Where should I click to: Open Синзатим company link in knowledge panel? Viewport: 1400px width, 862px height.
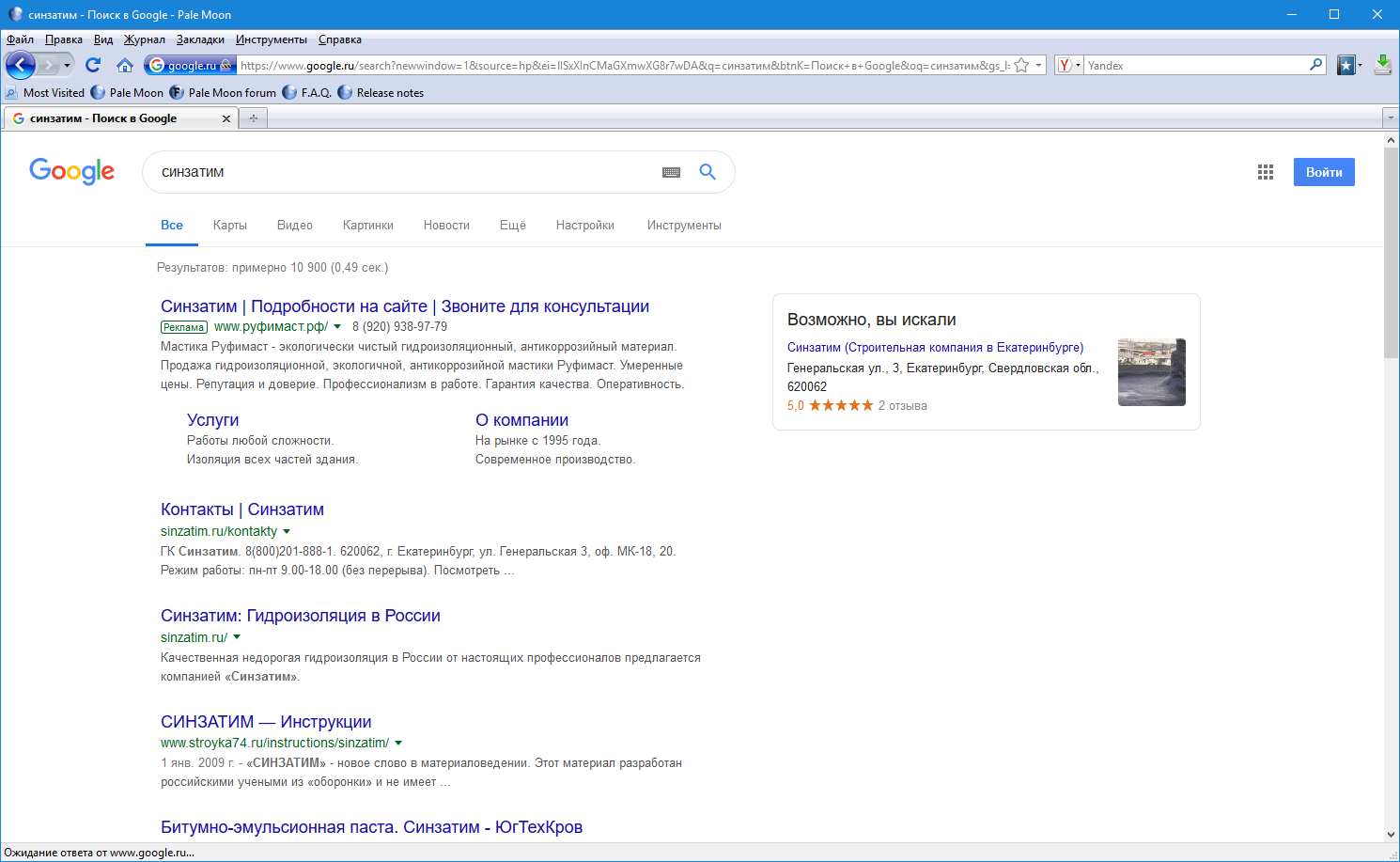pyautogui.click(x=935, y=348)
